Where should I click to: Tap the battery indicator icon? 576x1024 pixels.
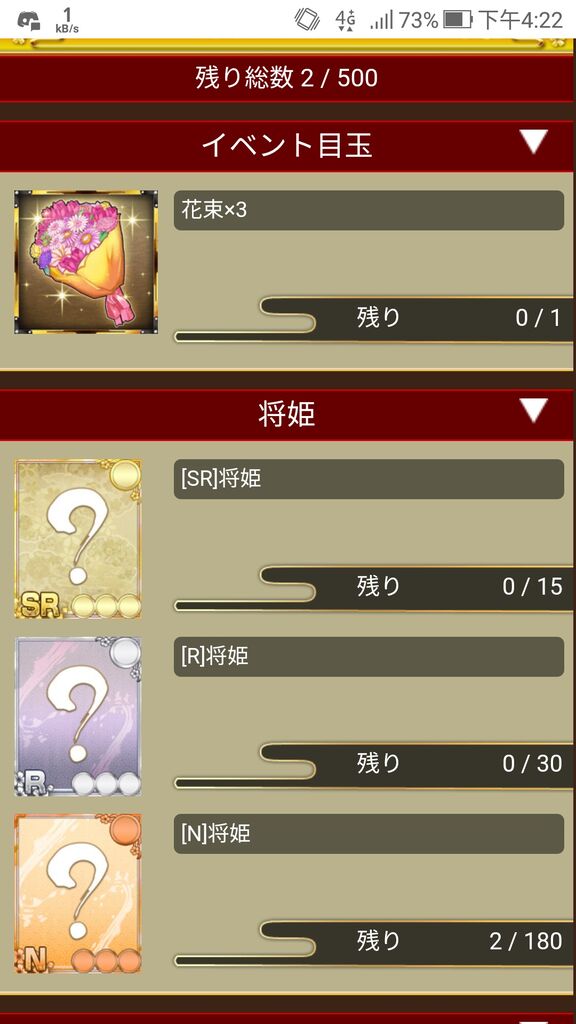458,20
